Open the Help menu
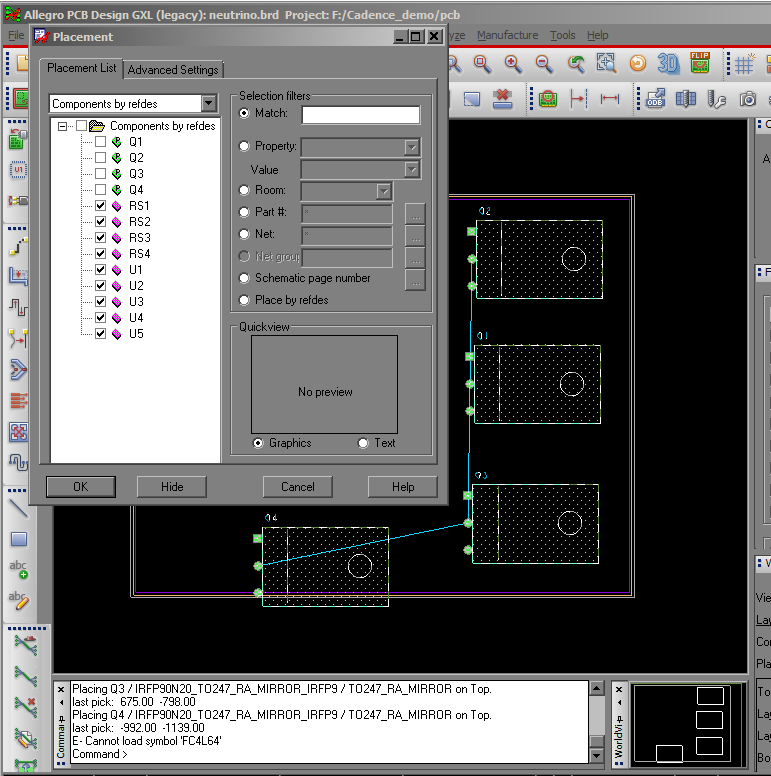Viewport: 771px width, 776px height. coord(597,35)
